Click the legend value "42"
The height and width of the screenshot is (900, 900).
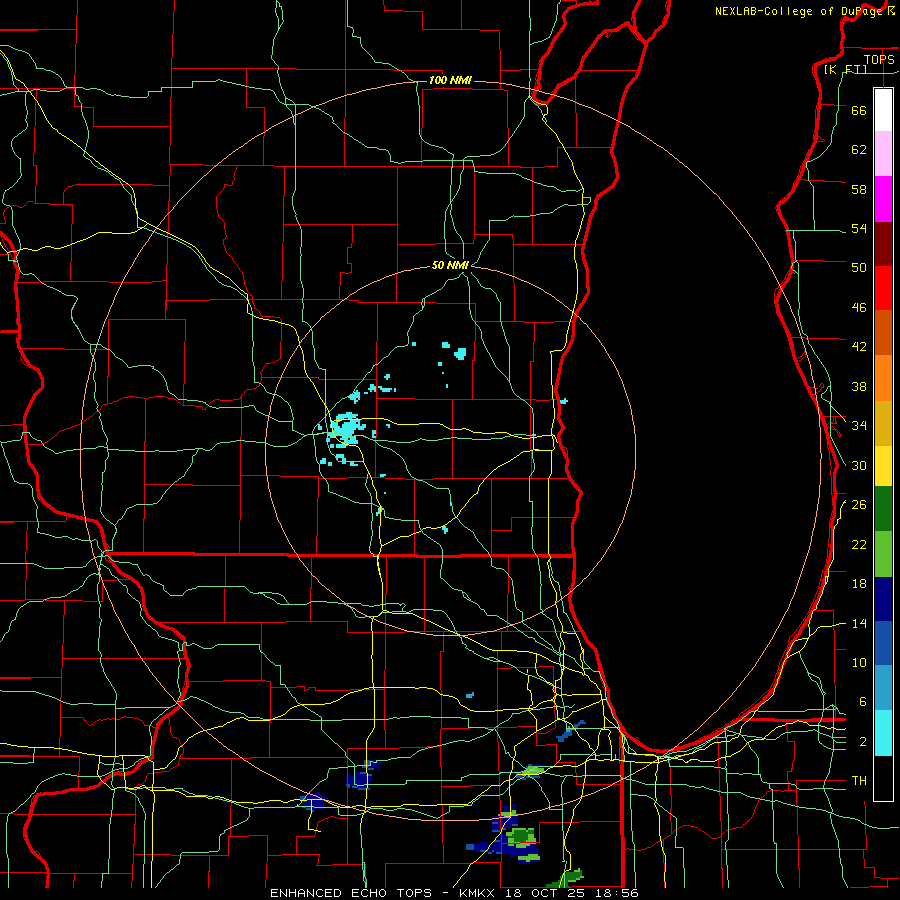coord(859,347)
